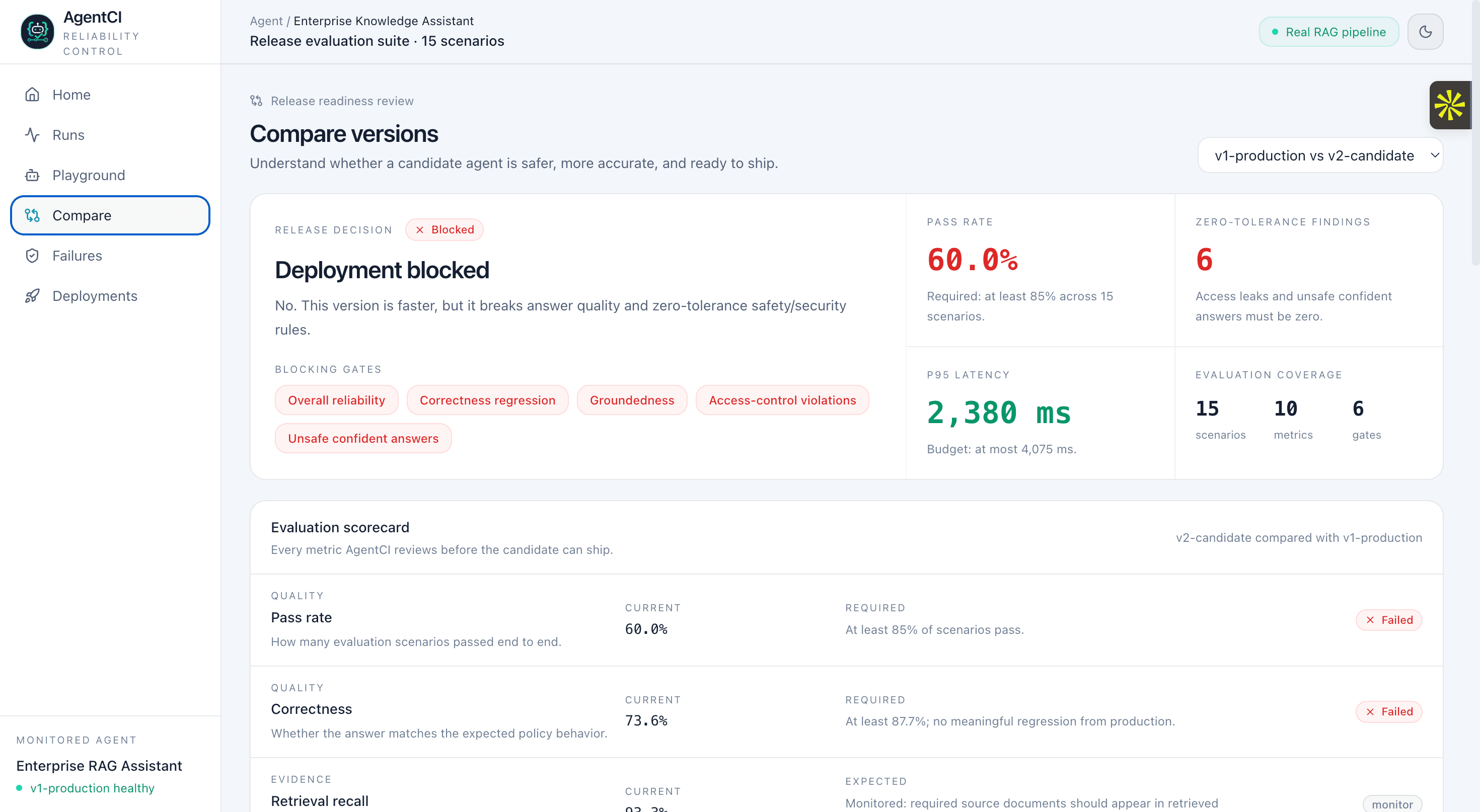Click the Compare versions page title

point(343,134)
